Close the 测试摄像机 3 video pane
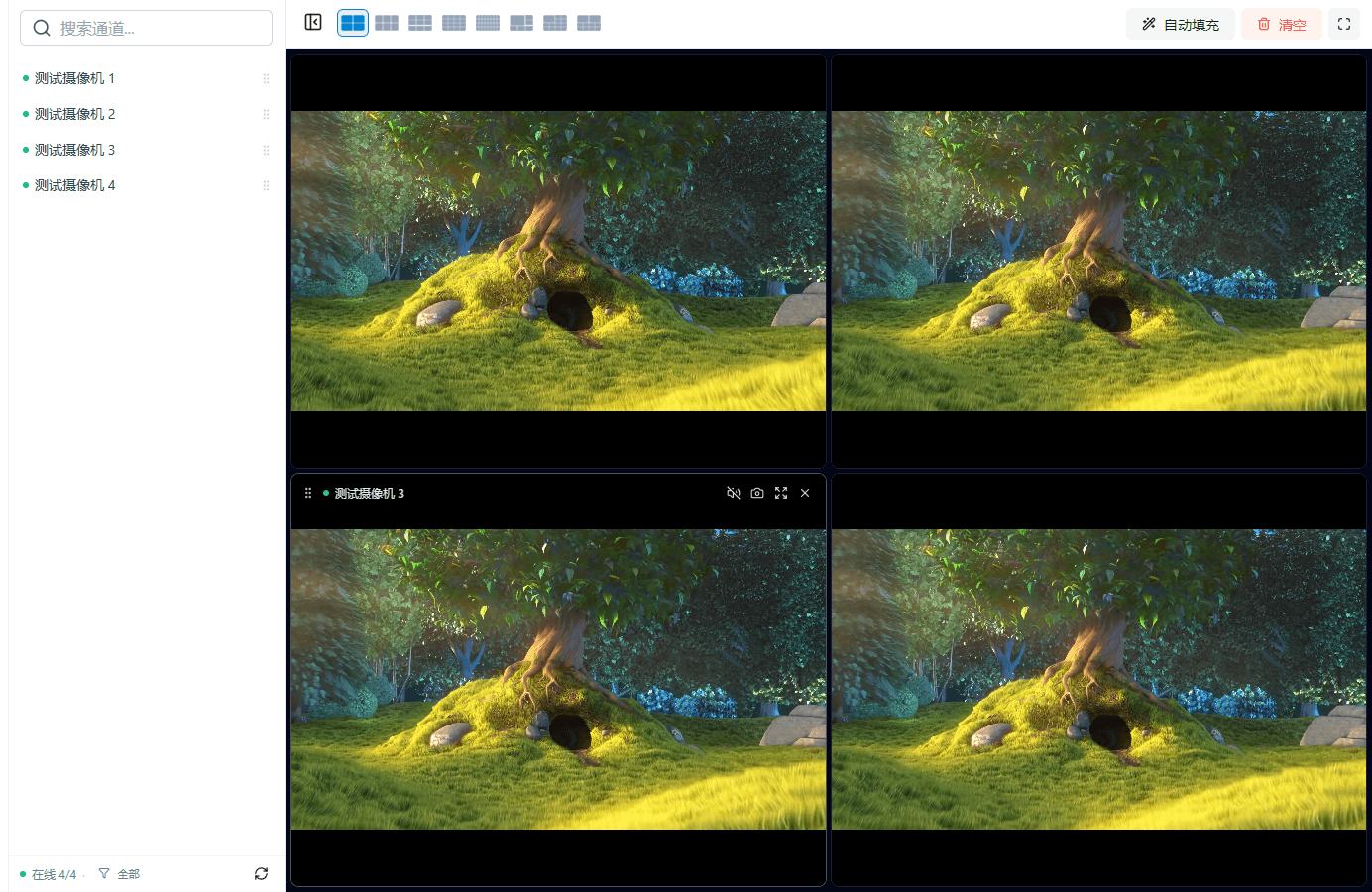 click(805, 493)
